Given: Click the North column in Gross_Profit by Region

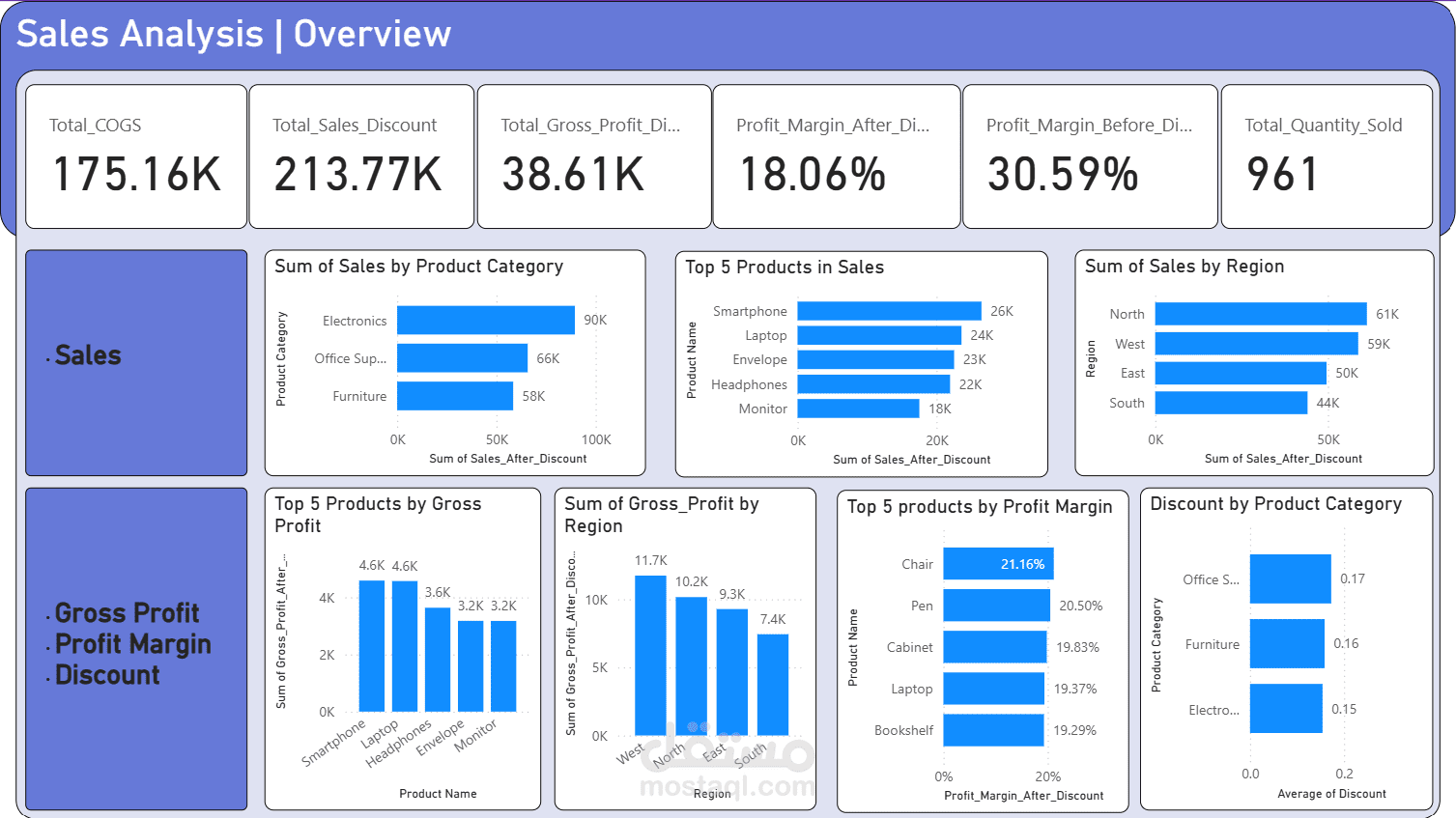Looking at the screenshot, I should 692,666.
